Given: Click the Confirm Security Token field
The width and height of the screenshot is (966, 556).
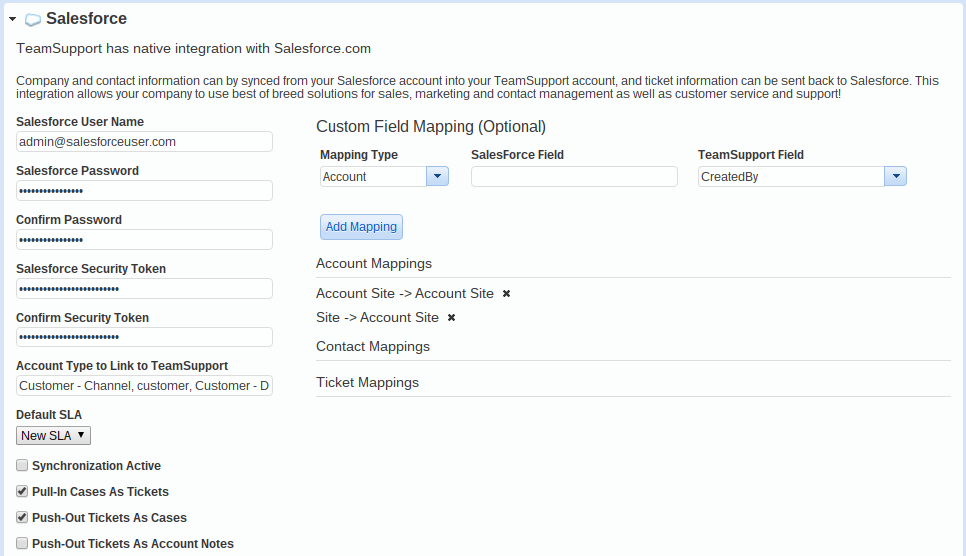Looking at the screenshot, I should pyautogui.click(x=144, y=337).
